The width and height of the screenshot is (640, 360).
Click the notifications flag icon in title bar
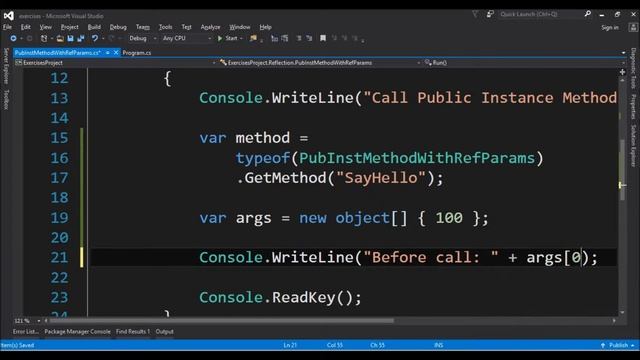(x=475, y=14)
